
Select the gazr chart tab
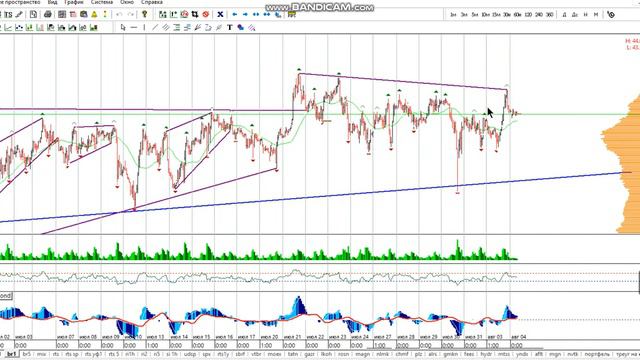[310, 354]
